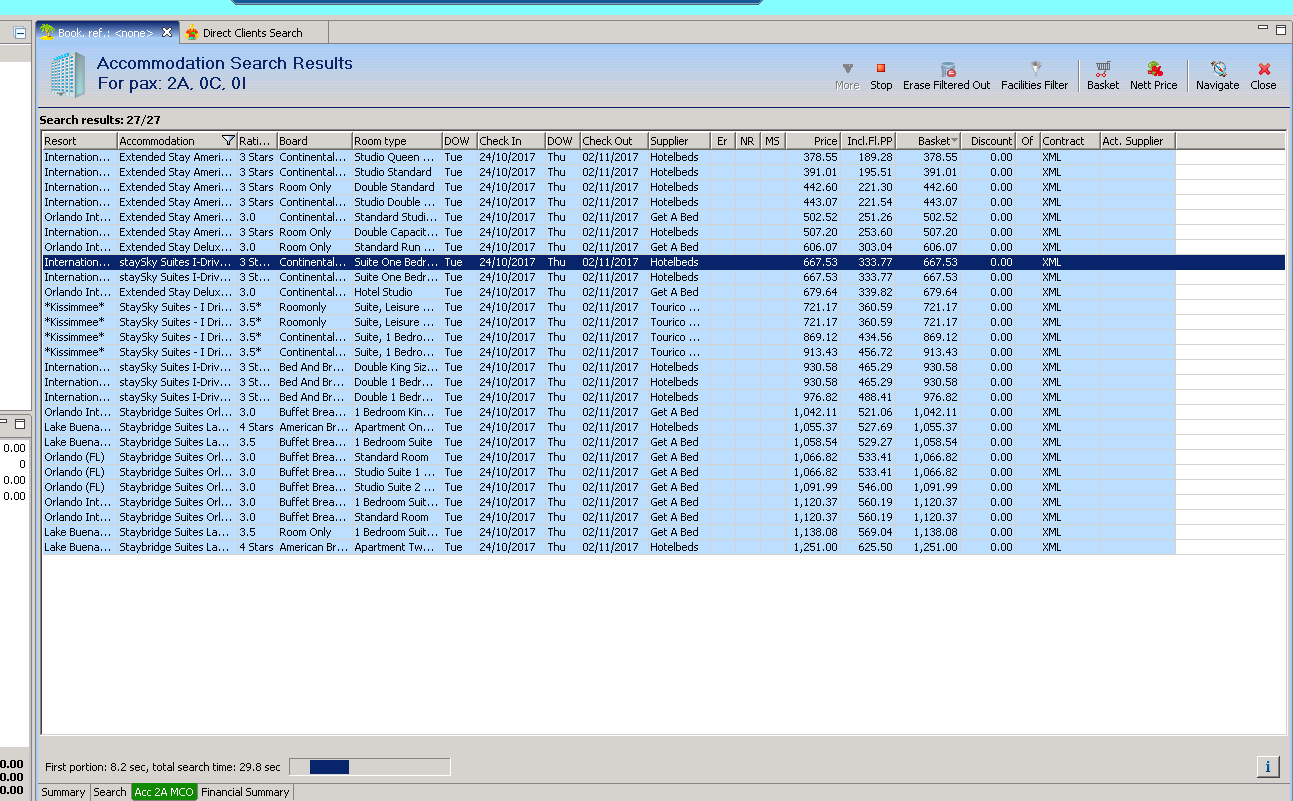The image size is (1293, 801).
Task: Click the Navigate toolbar button
Action: tap(1218, 76)
